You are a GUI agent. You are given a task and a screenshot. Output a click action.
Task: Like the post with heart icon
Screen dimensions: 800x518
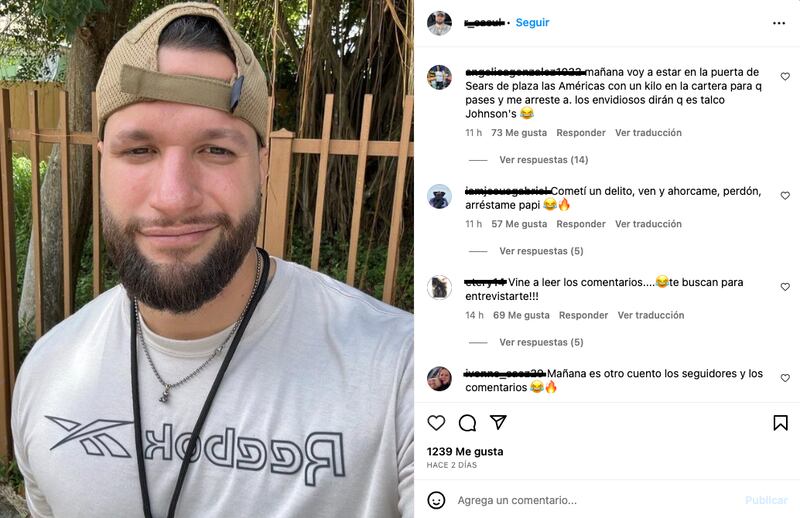436,423
